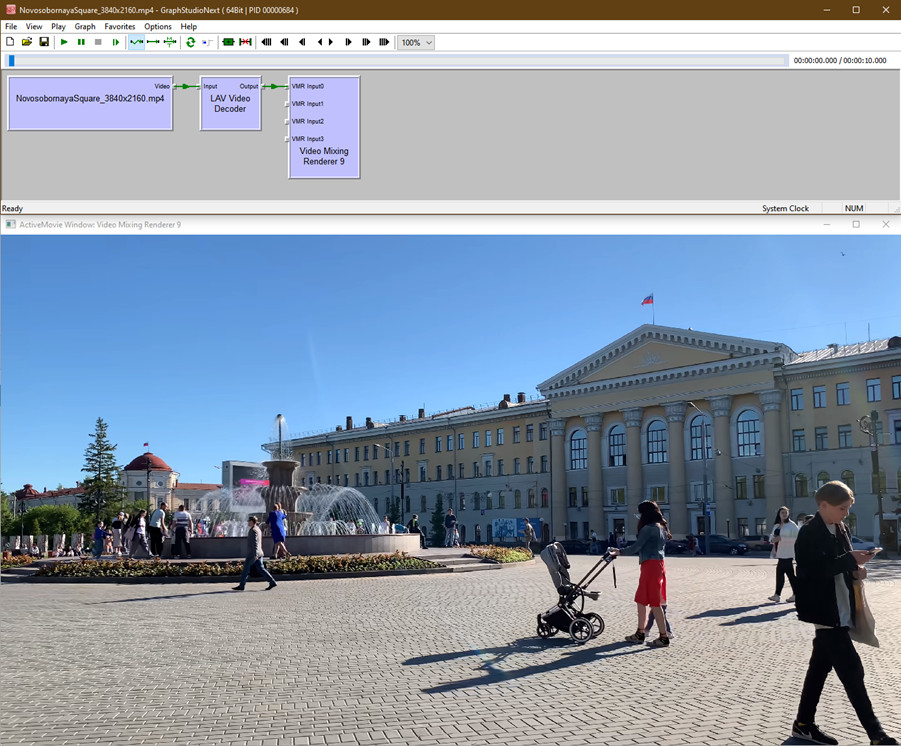Image resolution: width=901 pixels, height=746 pixels.
Task: Click the green circular Refresh arrows icon
Action: (x=190, y=42)
